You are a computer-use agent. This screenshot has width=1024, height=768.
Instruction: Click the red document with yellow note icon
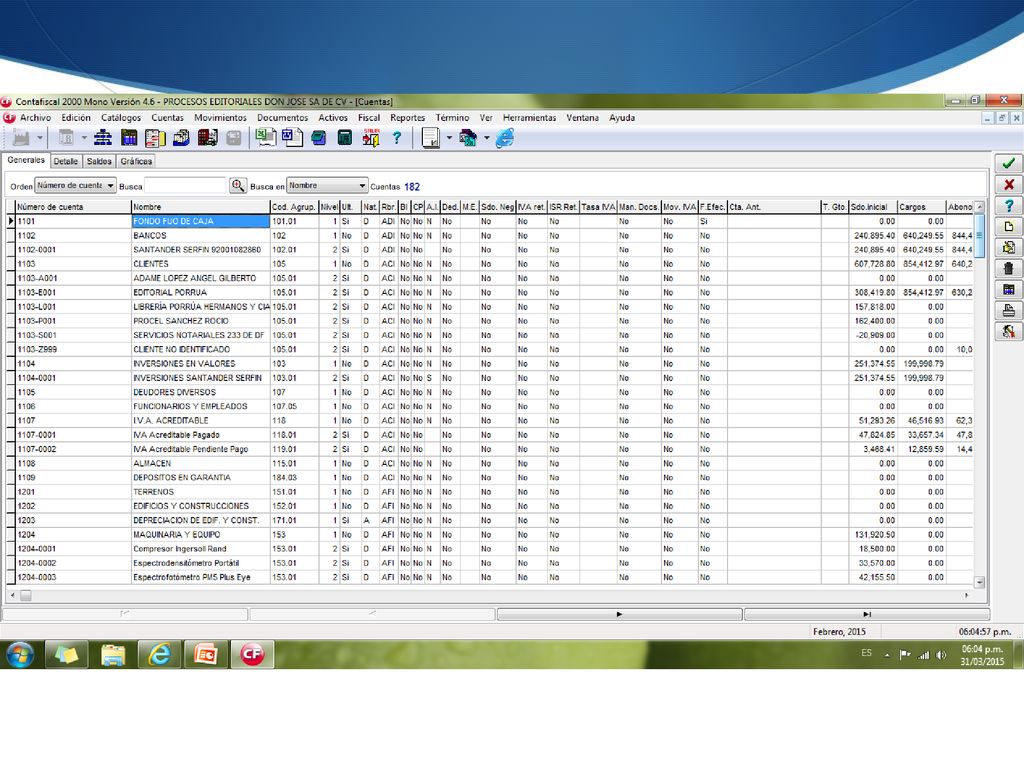[155, 138]
